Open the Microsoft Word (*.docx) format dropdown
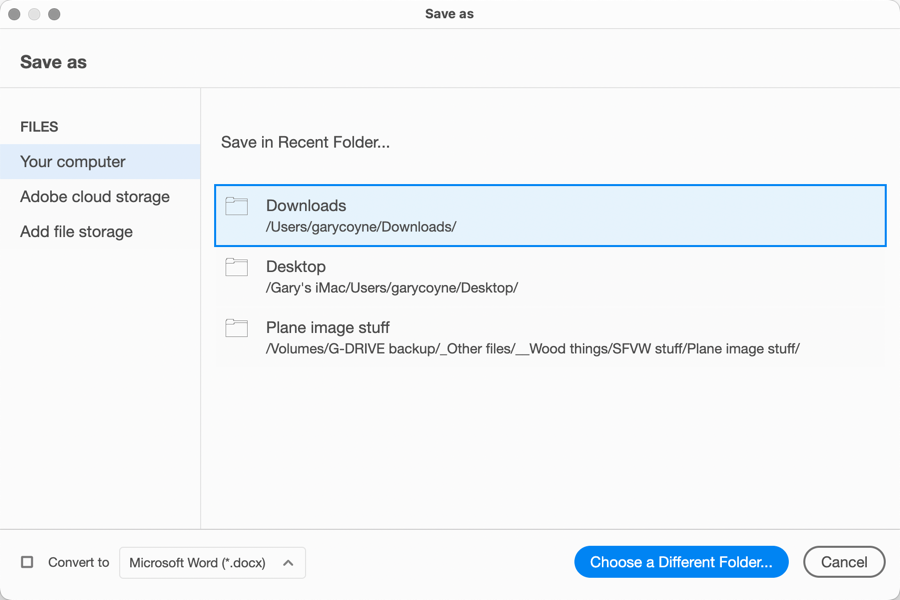Image resolution: width=900 pixels, height=600 pixels. [212, 563]
